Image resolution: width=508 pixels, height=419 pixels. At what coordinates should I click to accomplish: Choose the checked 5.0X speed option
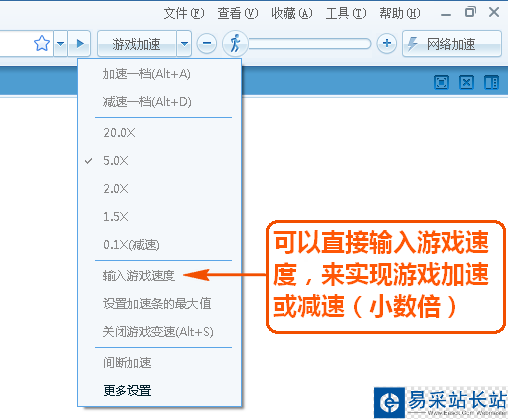pyautogui.click(x=160, y=161)
